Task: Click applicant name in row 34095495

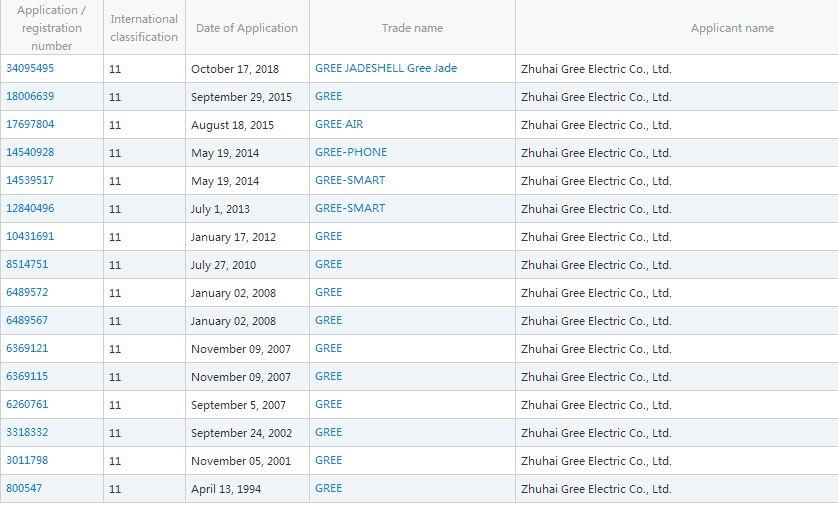Action: click(x=596, y=69)
